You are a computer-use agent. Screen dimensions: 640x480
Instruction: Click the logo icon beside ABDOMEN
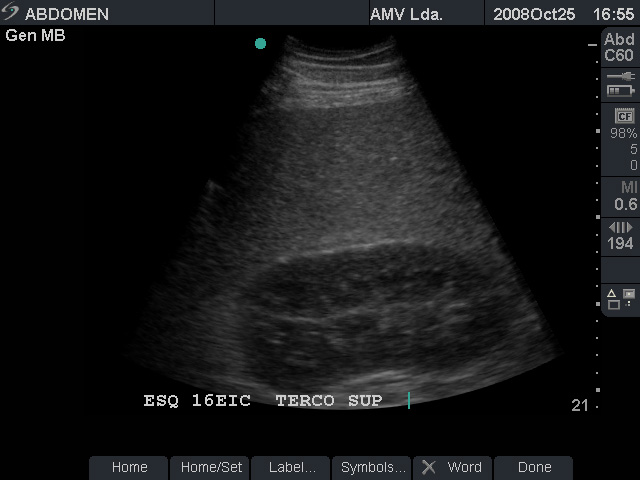tap(11, 14)
